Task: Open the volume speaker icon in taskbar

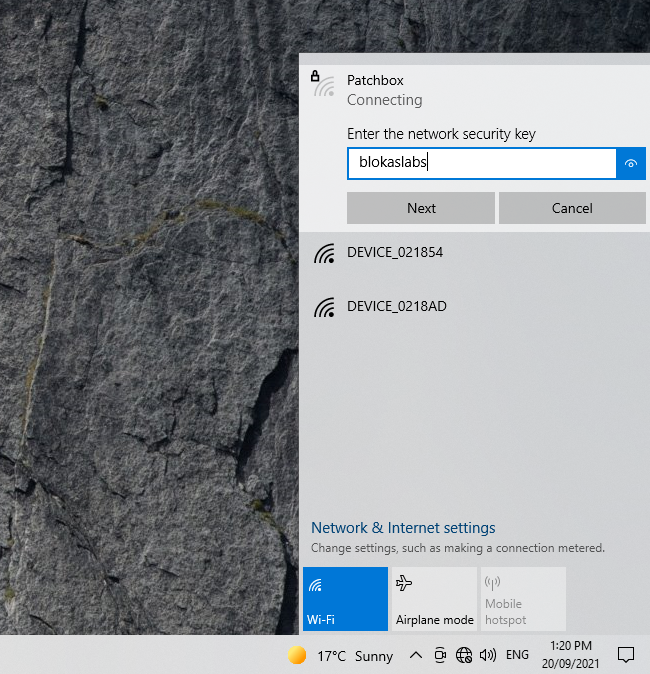Action: pyautogui.click(x=488, y=655)
